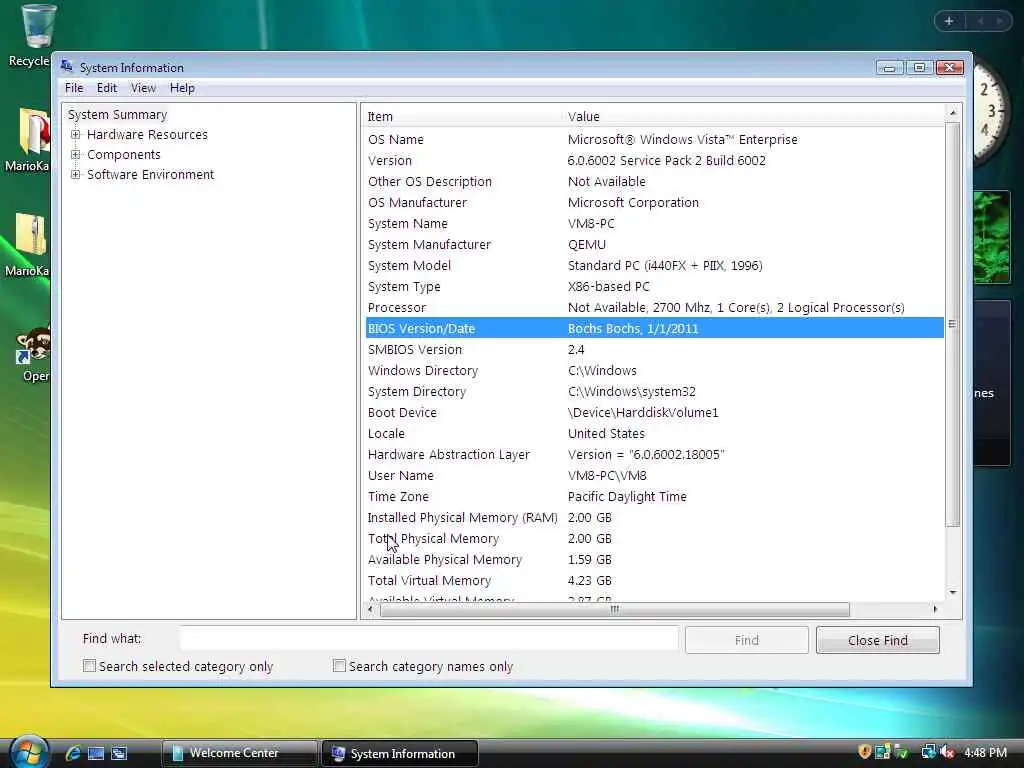This screenshot has height=768, width=1024.
Task: Expand the Components tree node
Action: 76,155
